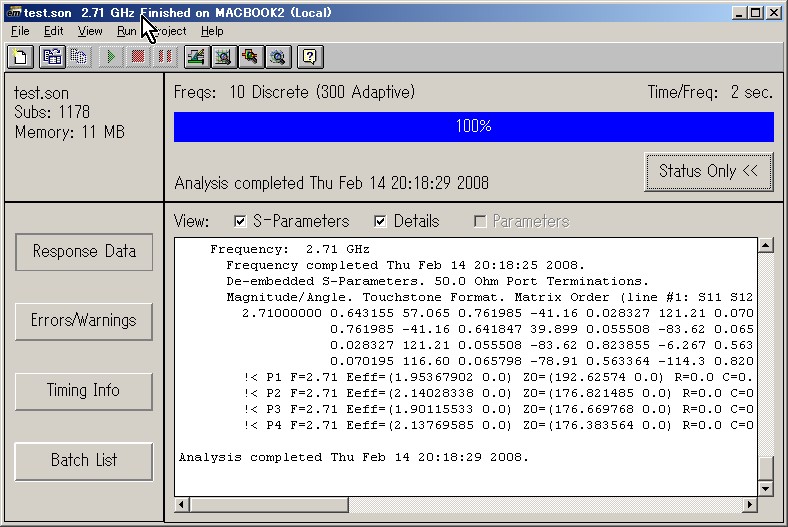Click the horizontal scroll right arrow
The width and height of the screenshot is (788, 527).
coord(750,504)
